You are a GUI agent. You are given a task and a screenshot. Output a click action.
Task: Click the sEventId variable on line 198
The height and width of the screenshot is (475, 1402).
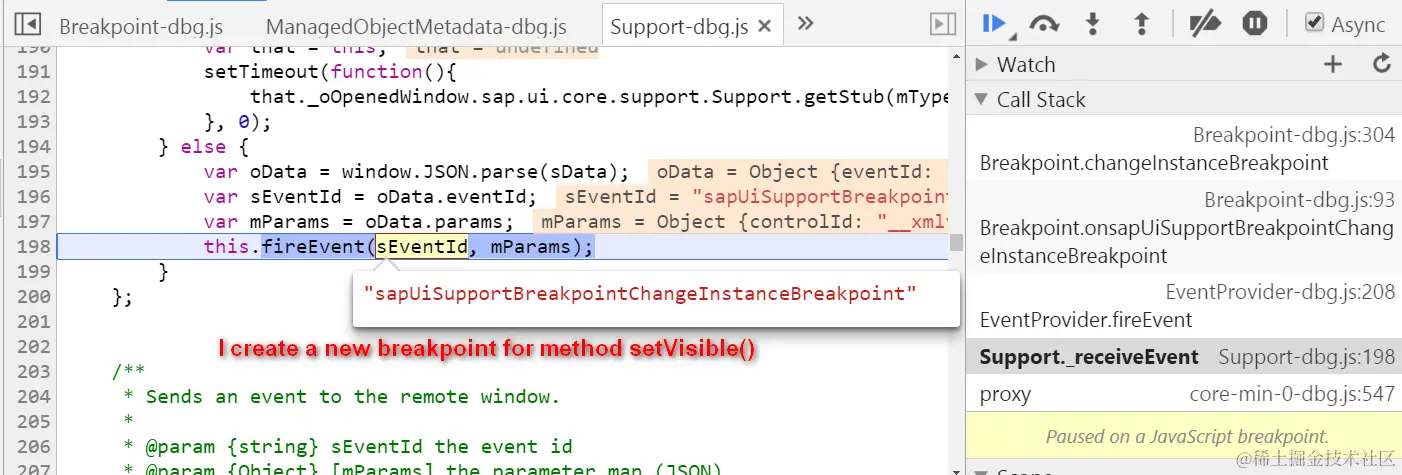pos(422,246)
